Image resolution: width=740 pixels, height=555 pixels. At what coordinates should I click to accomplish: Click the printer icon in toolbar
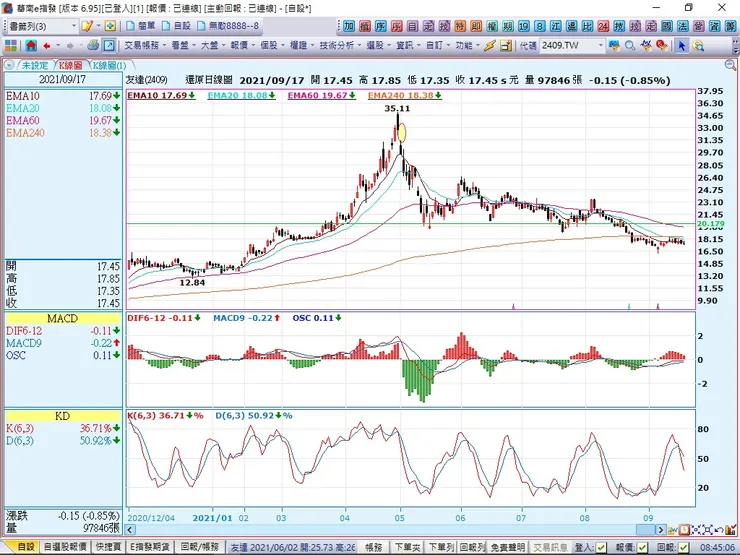click(93, 45)
